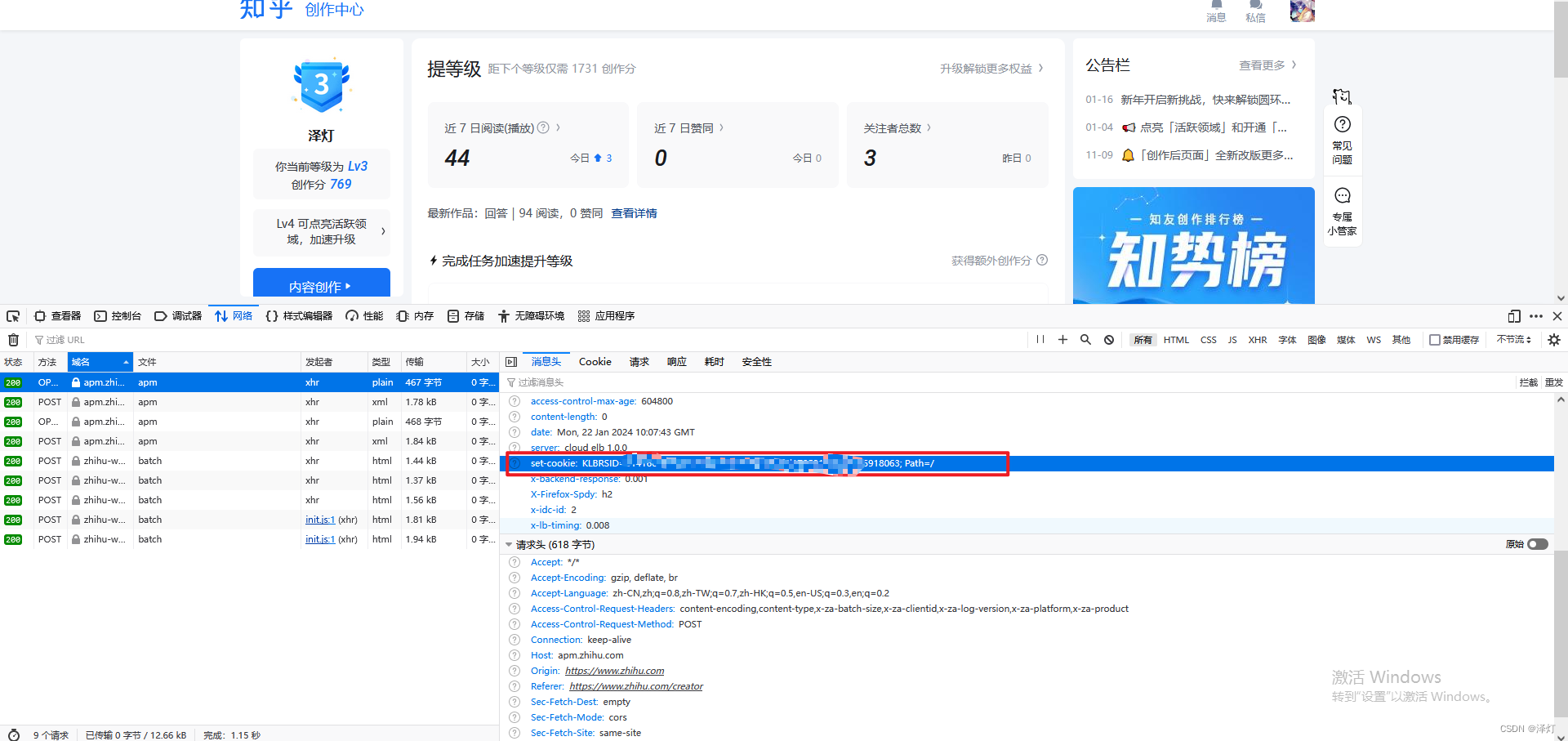Click help icon next to 7-day reads
Image resolution: width=1568 pixels, height=741 pixels.
543,127
